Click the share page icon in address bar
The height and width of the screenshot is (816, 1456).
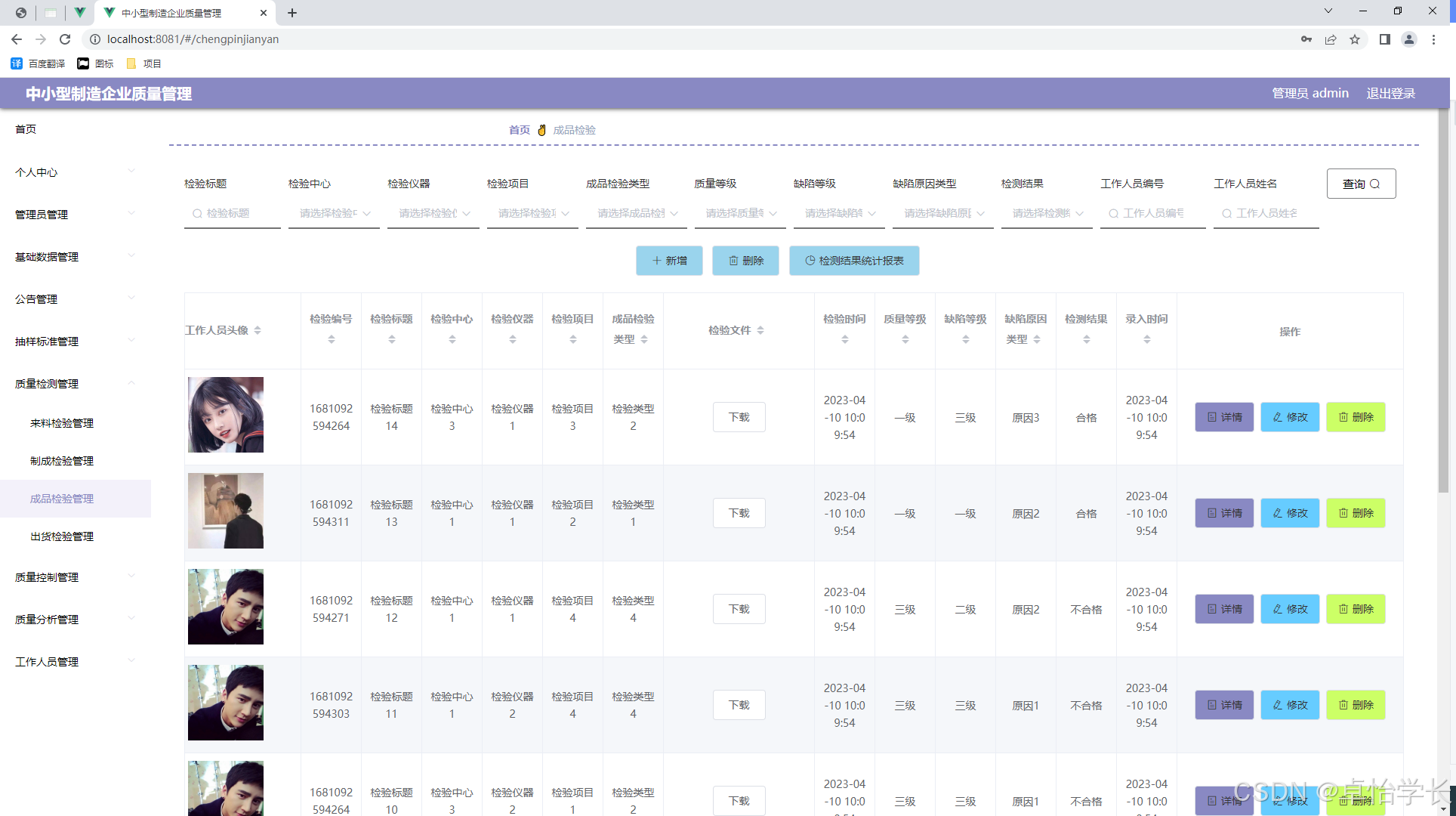tap(1331, 39)
